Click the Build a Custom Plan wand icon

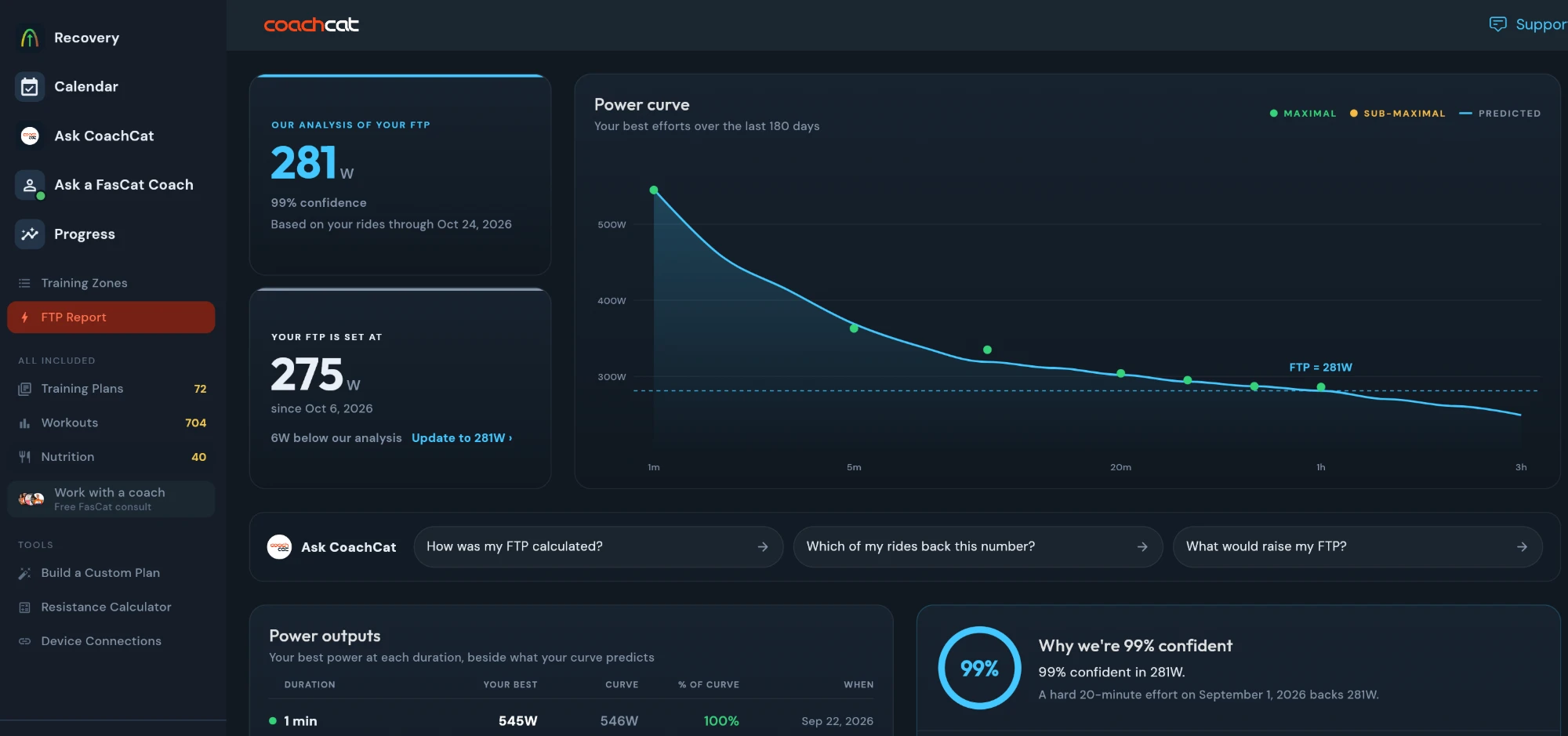pos(24,573)
